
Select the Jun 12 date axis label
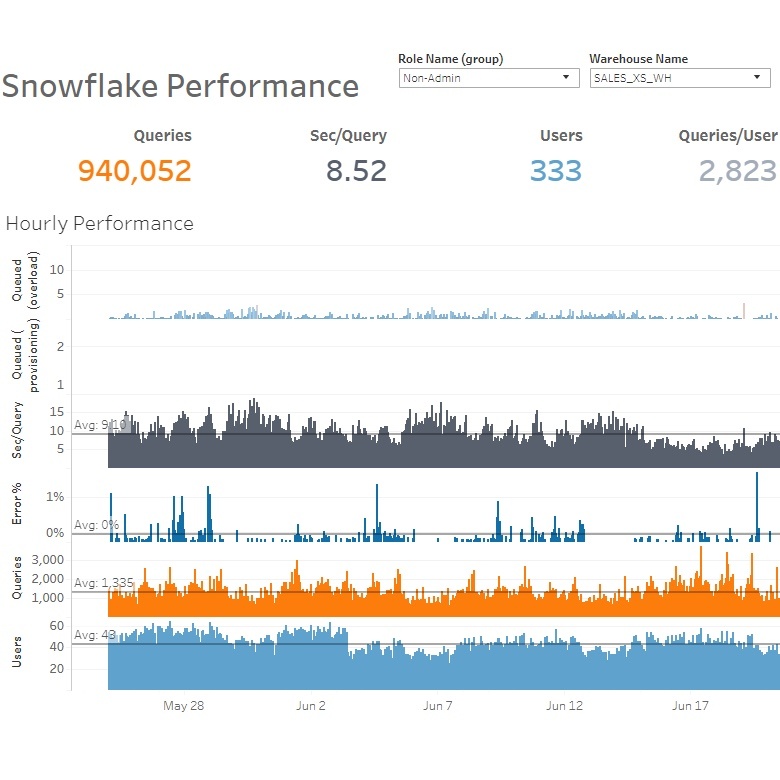point(564,706)
